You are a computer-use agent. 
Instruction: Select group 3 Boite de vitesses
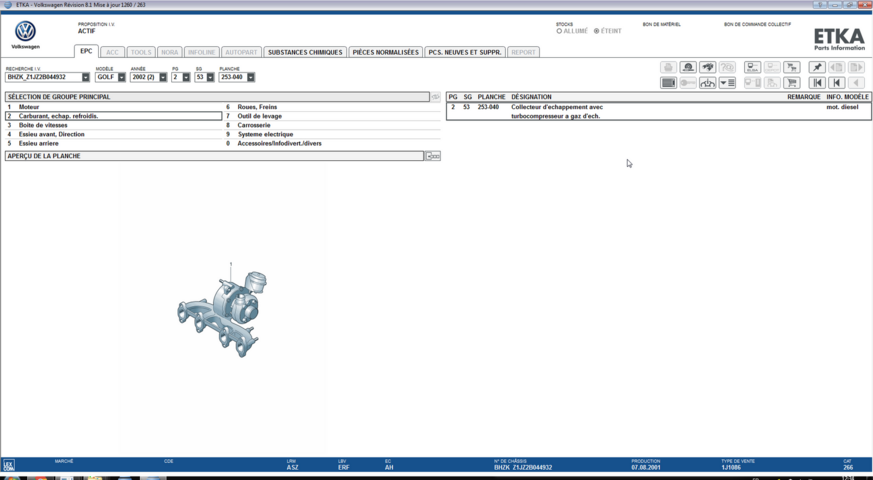(x=114, y=125)
